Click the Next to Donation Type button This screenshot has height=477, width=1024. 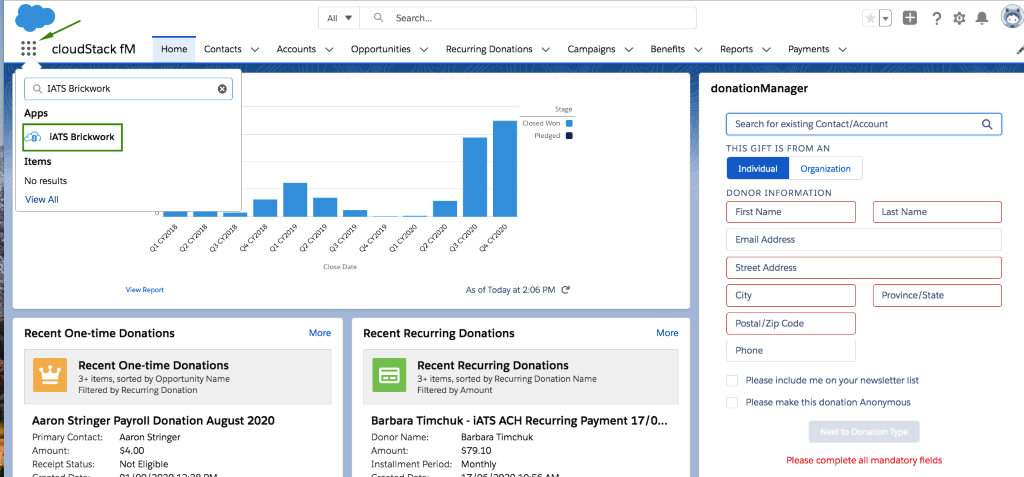(863, 432)
